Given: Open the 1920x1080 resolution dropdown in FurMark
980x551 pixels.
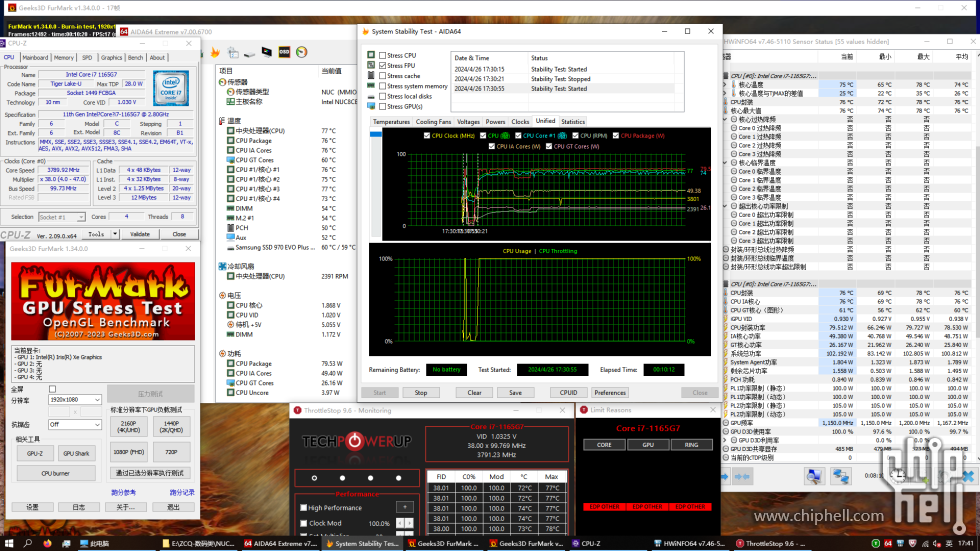Looking at the screenshot, I should [74, 399].
